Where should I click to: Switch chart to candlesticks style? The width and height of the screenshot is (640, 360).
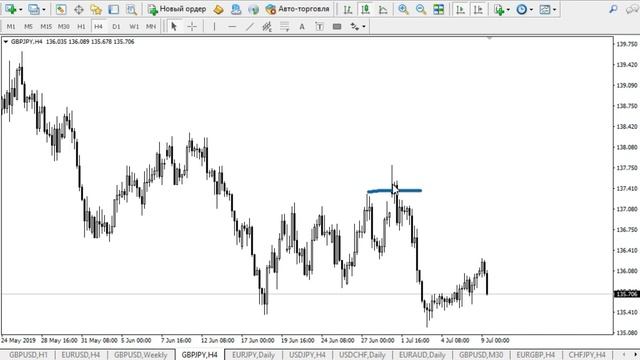[365, 9]
